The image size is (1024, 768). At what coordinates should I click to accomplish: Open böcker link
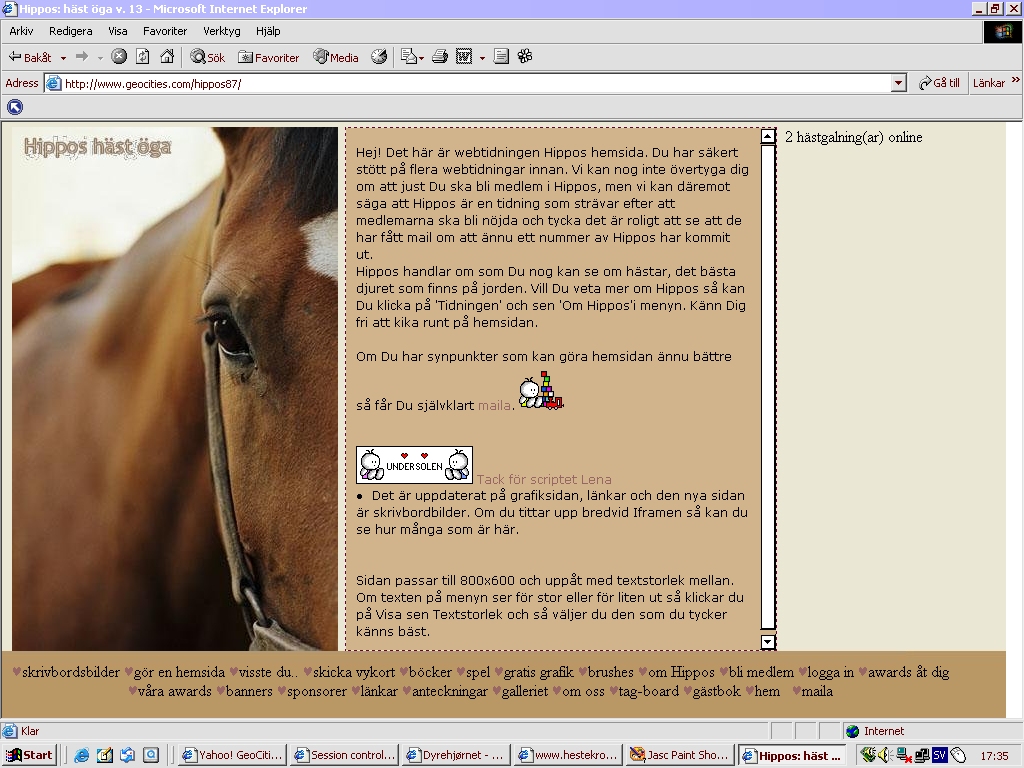pos(430,672)
